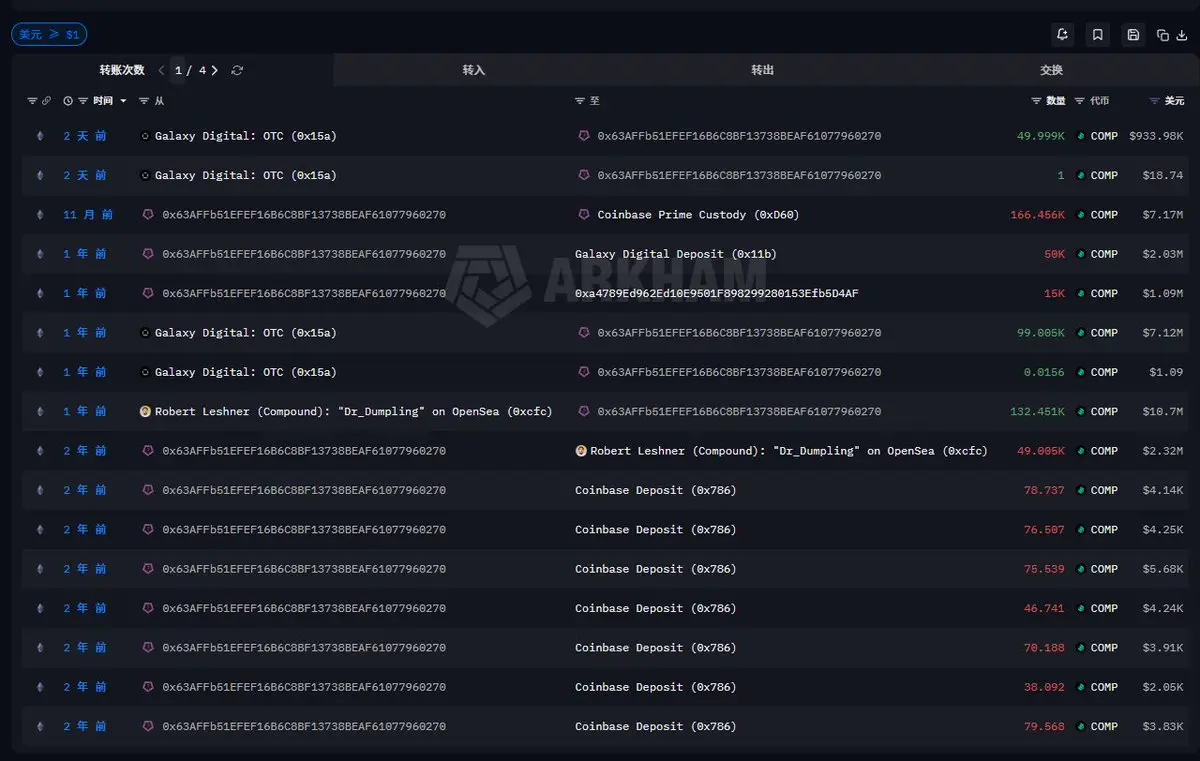Click the COMP token icon on the $7.17M row
Image resolution: width=1200 pixels, height=761 pixels.
click(1081, 215)
